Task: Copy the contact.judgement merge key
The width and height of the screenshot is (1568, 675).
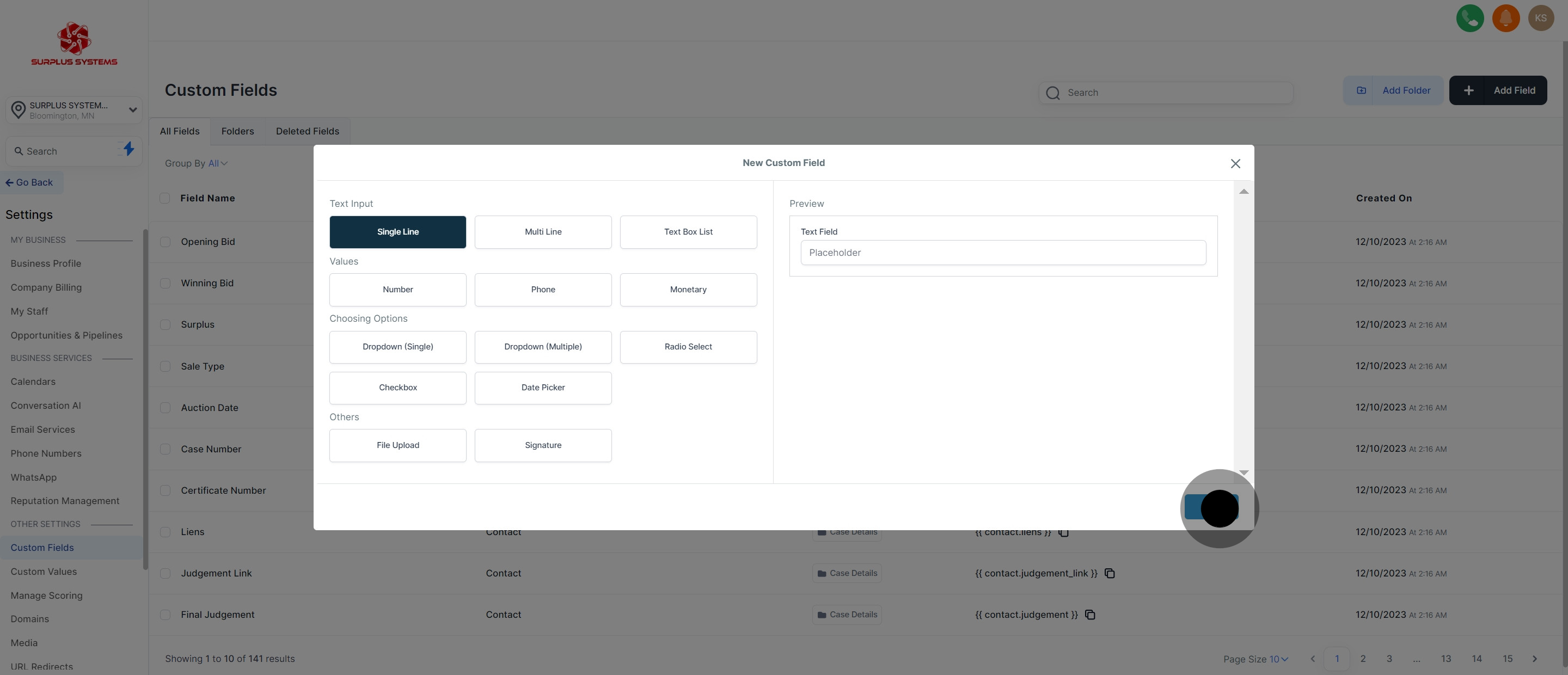Action: click(1090, 615)
